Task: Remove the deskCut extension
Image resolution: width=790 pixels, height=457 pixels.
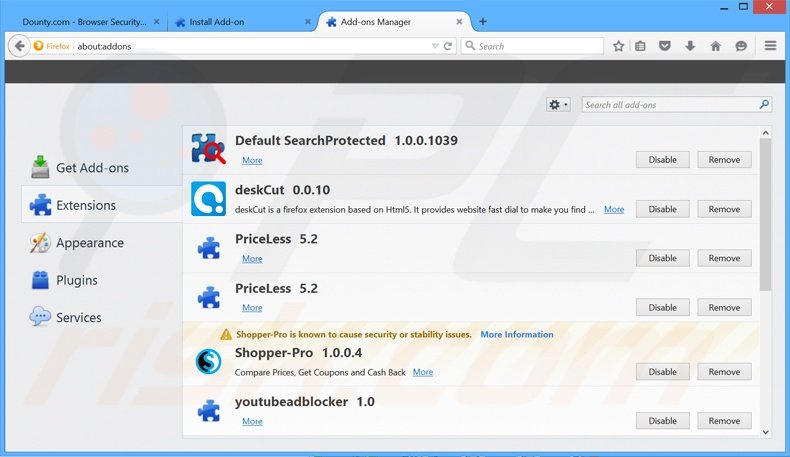Action: 725,209
